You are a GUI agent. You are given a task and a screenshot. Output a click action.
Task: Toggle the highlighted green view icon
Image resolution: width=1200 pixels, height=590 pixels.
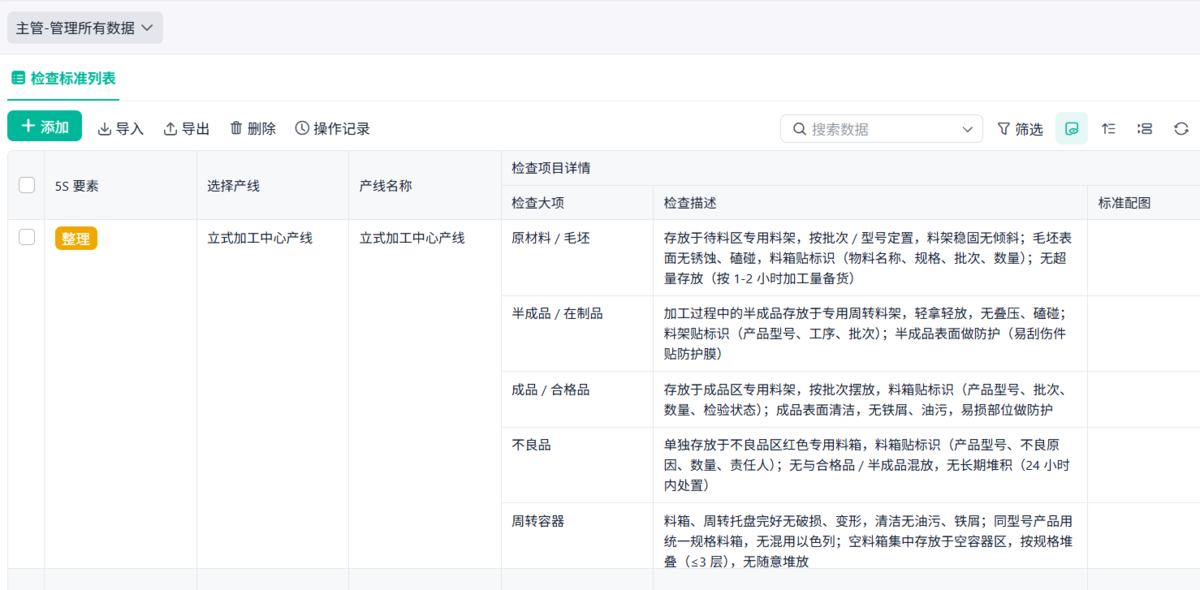(x=1072, y=129)
